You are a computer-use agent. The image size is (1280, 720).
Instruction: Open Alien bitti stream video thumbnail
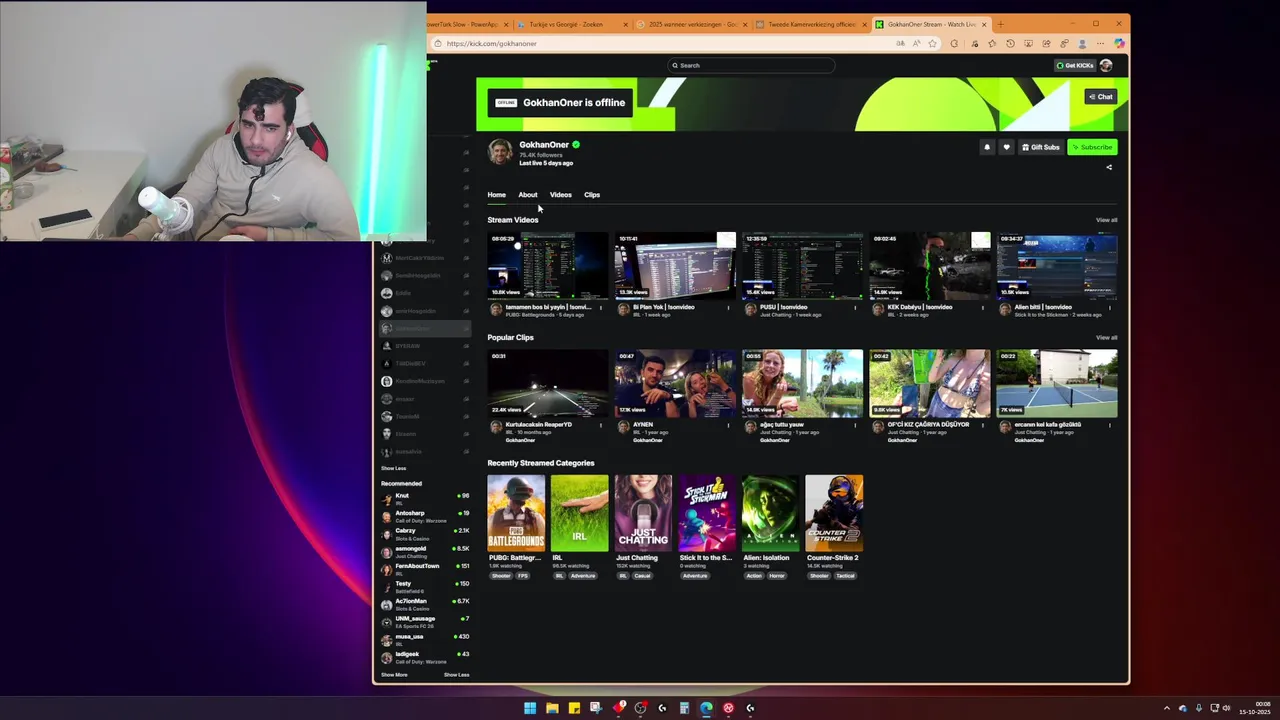tap(1056, 265)
